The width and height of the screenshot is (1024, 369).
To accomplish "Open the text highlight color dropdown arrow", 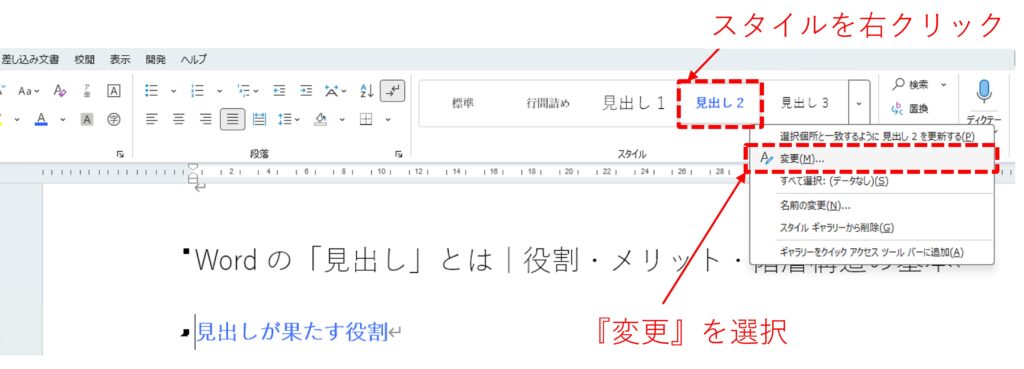I will coord(17,120).
